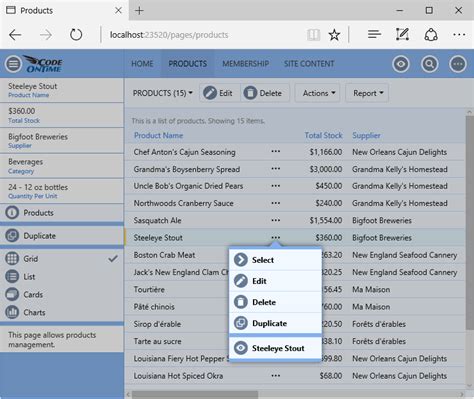Click the Duplicate icon in the sidebar
This screenshot has width=474, height=399.
pyautogui.click(x=12, y=236)
